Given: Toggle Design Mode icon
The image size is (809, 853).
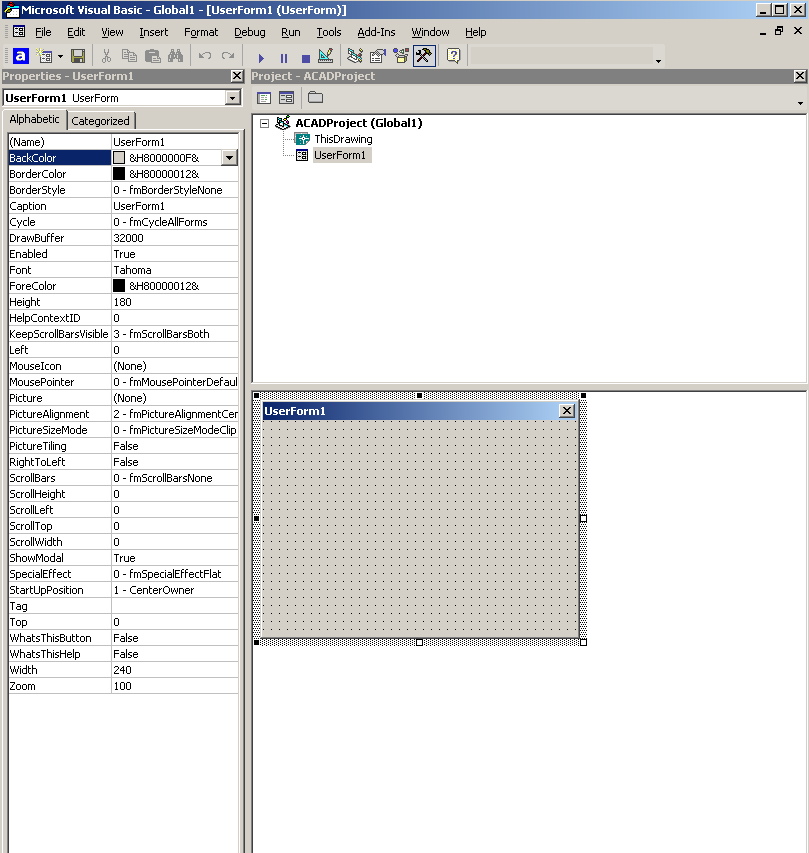Looking at the screenshot, I should [325, 56].
